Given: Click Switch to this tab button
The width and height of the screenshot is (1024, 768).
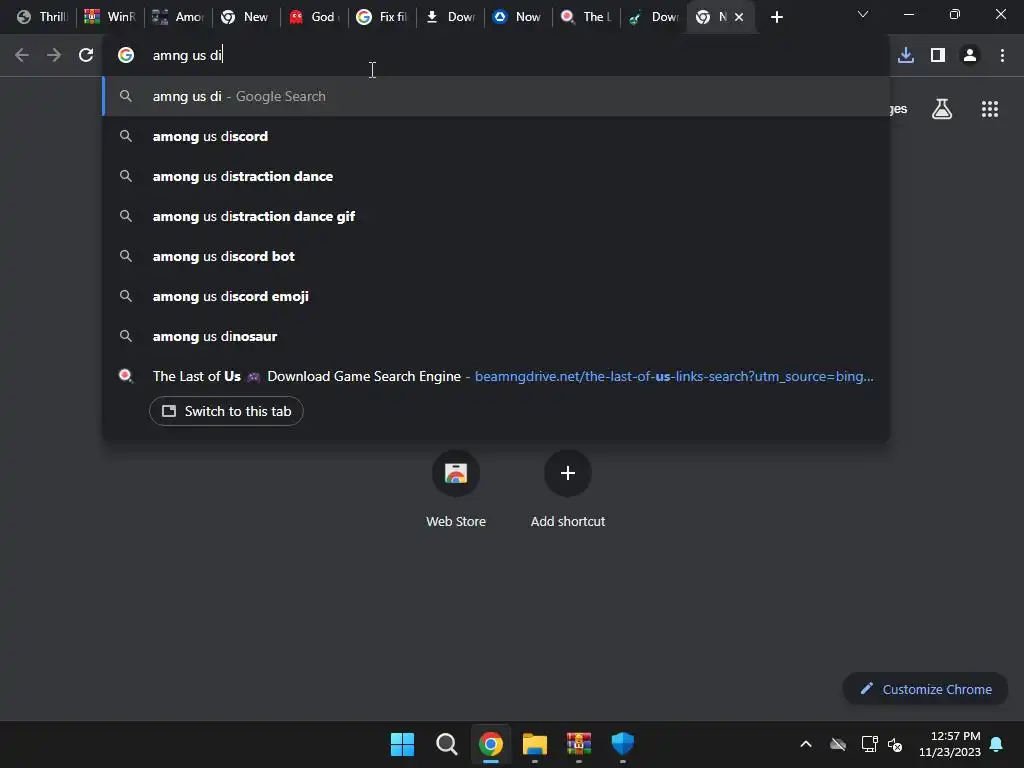Looking at the screenshot, I should pyautogui.click(x=226, y=411).
